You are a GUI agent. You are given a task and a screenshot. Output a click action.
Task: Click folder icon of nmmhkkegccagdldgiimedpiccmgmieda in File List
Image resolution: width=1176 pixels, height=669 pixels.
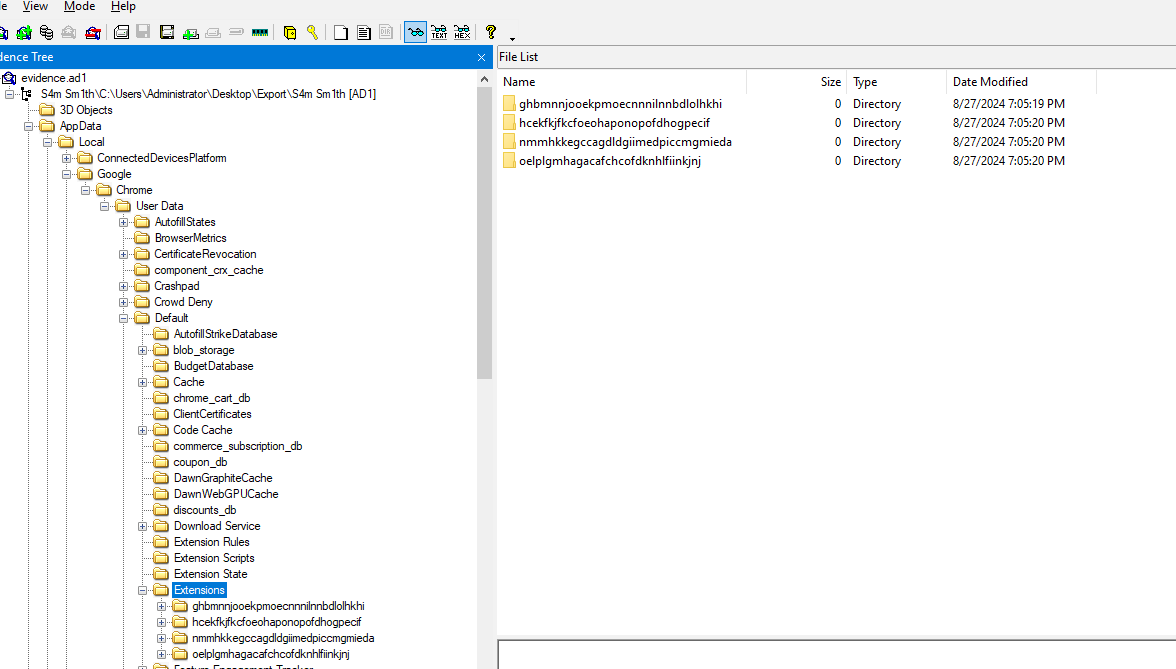point(509,142)
